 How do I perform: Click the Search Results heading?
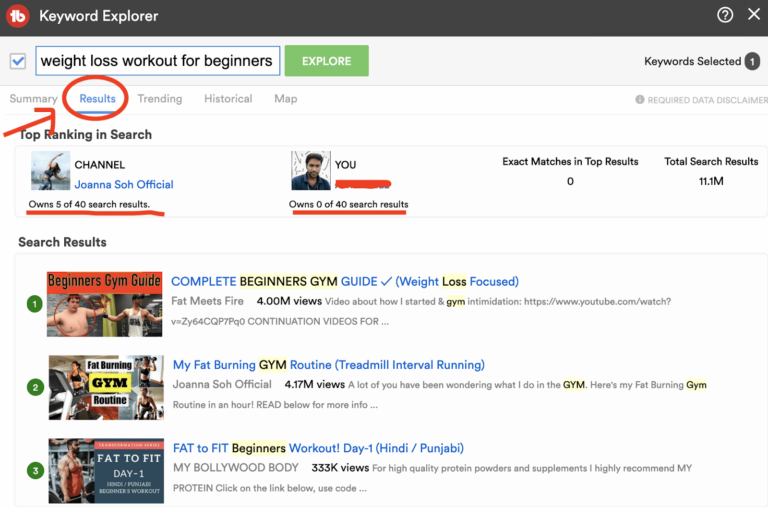click(x=62, y=242)
